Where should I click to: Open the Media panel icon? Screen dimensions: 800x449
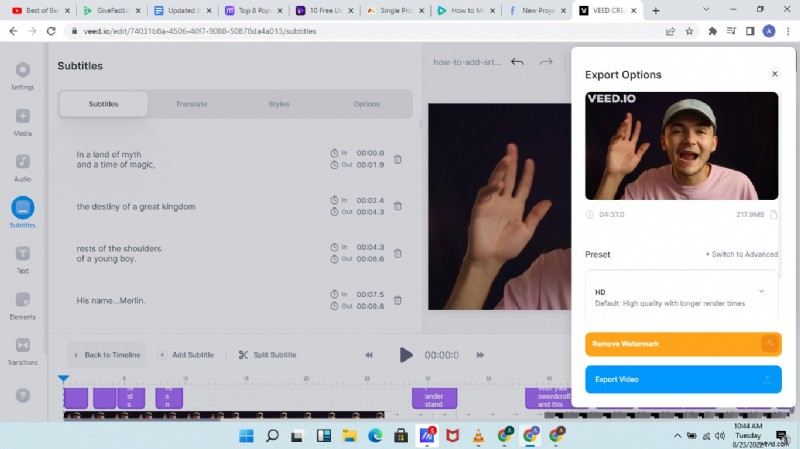tap(22, 117)
